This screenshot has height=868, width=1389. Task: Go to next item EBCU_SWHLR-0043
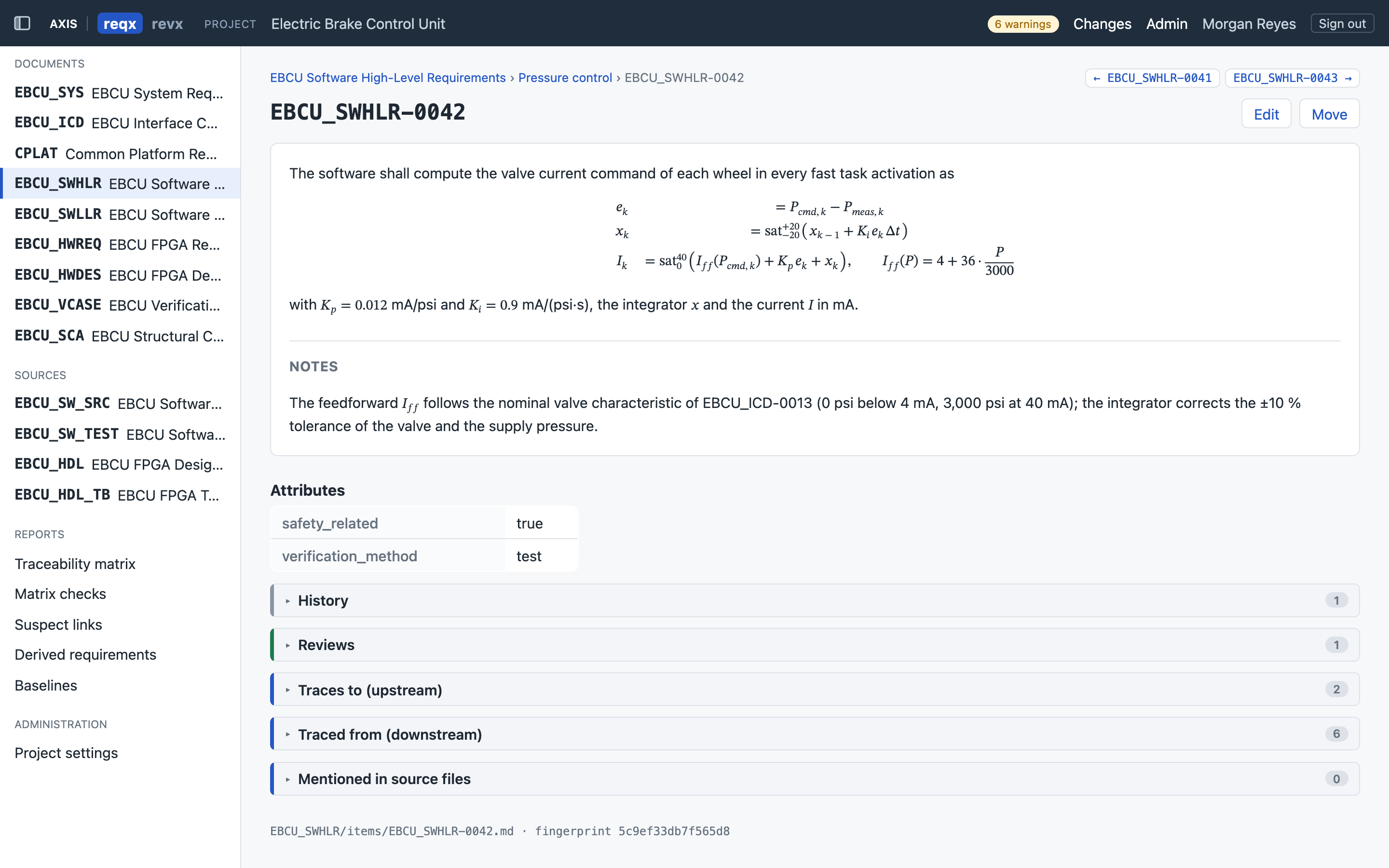pyautogui.click(x=1292, y=78)
